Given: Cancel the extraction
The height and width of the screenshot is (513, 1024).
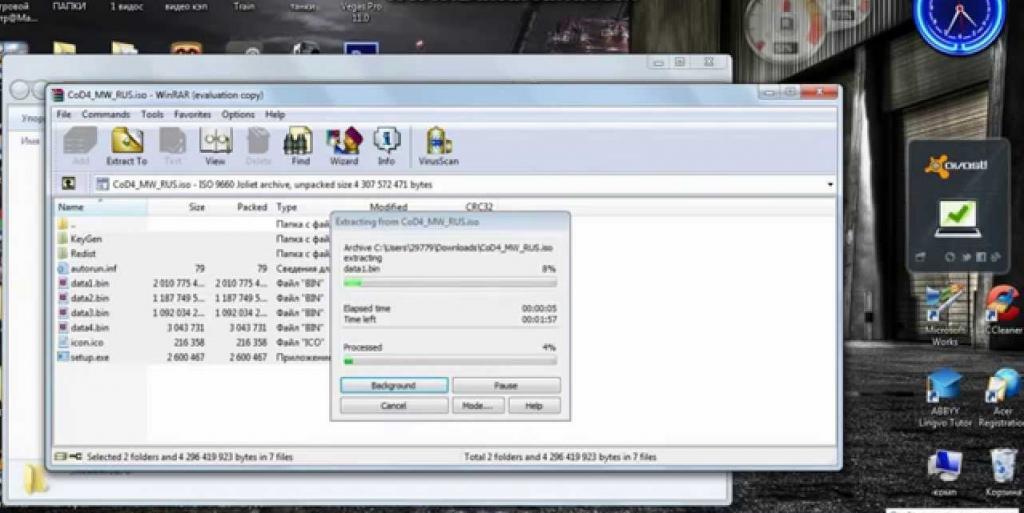Looking at the screenshot, I should 394,405.
